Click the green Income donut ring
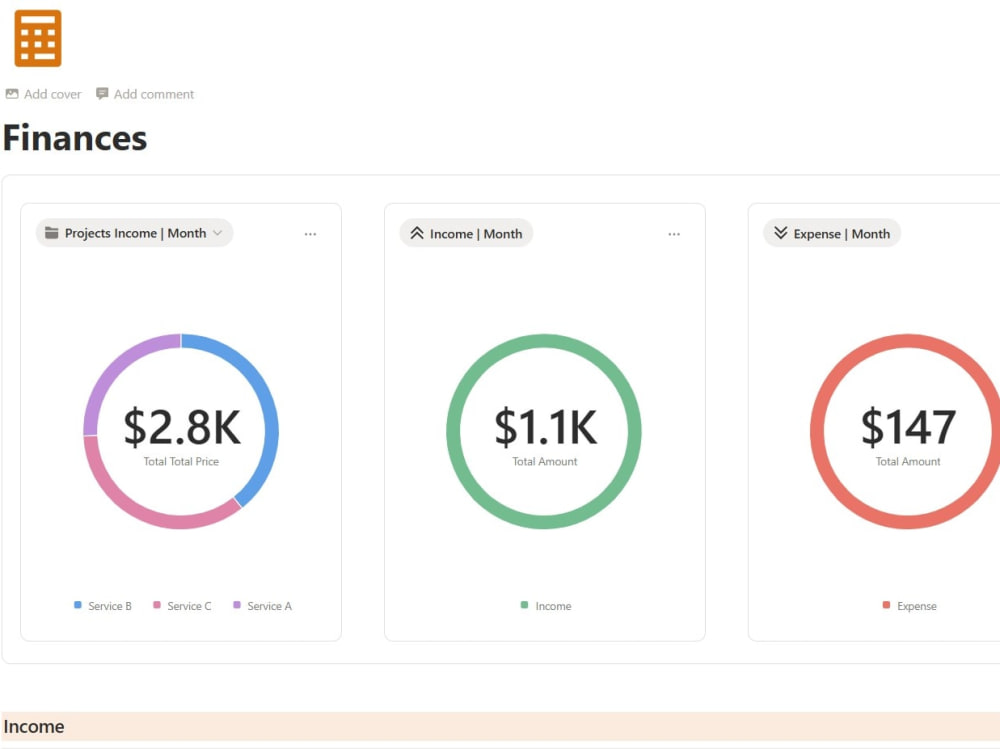This screenshot has width=1000, height=749. (544, 341)
